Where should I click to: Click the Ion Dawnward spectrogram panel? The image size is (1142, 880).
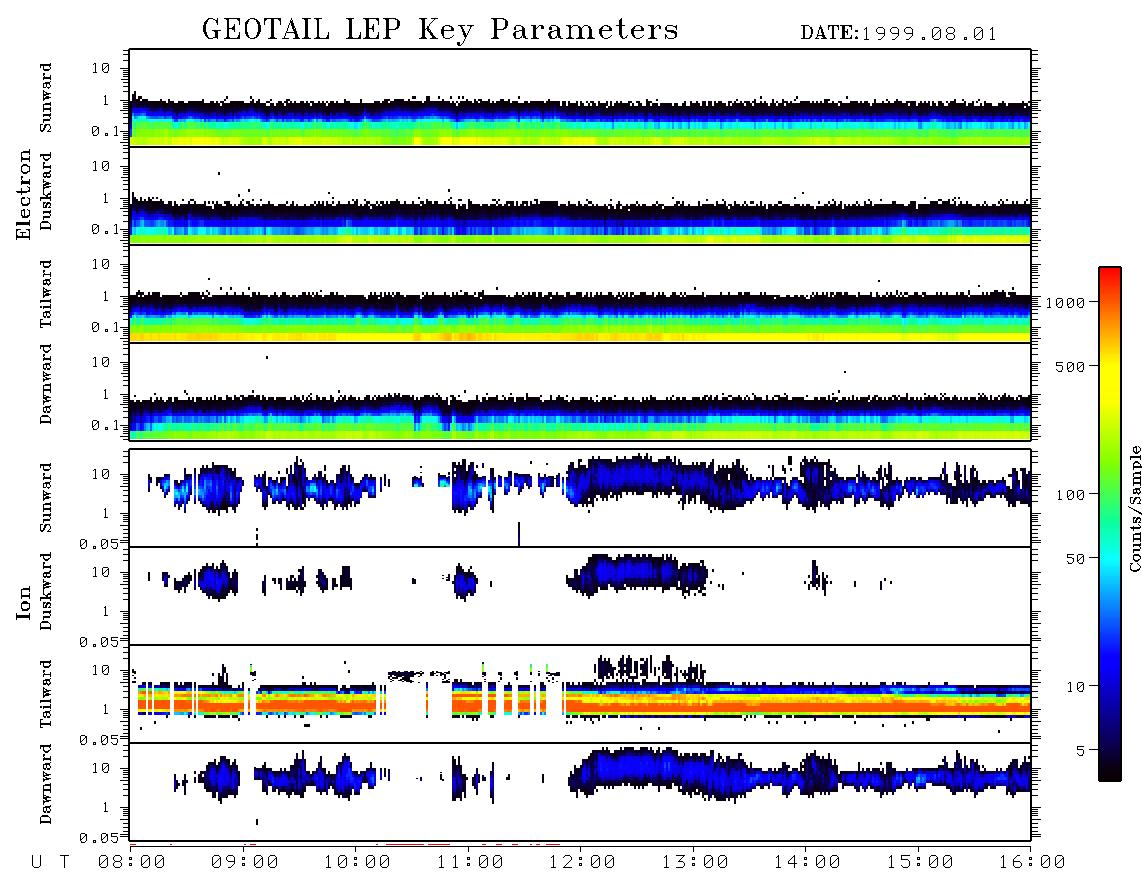580,792
